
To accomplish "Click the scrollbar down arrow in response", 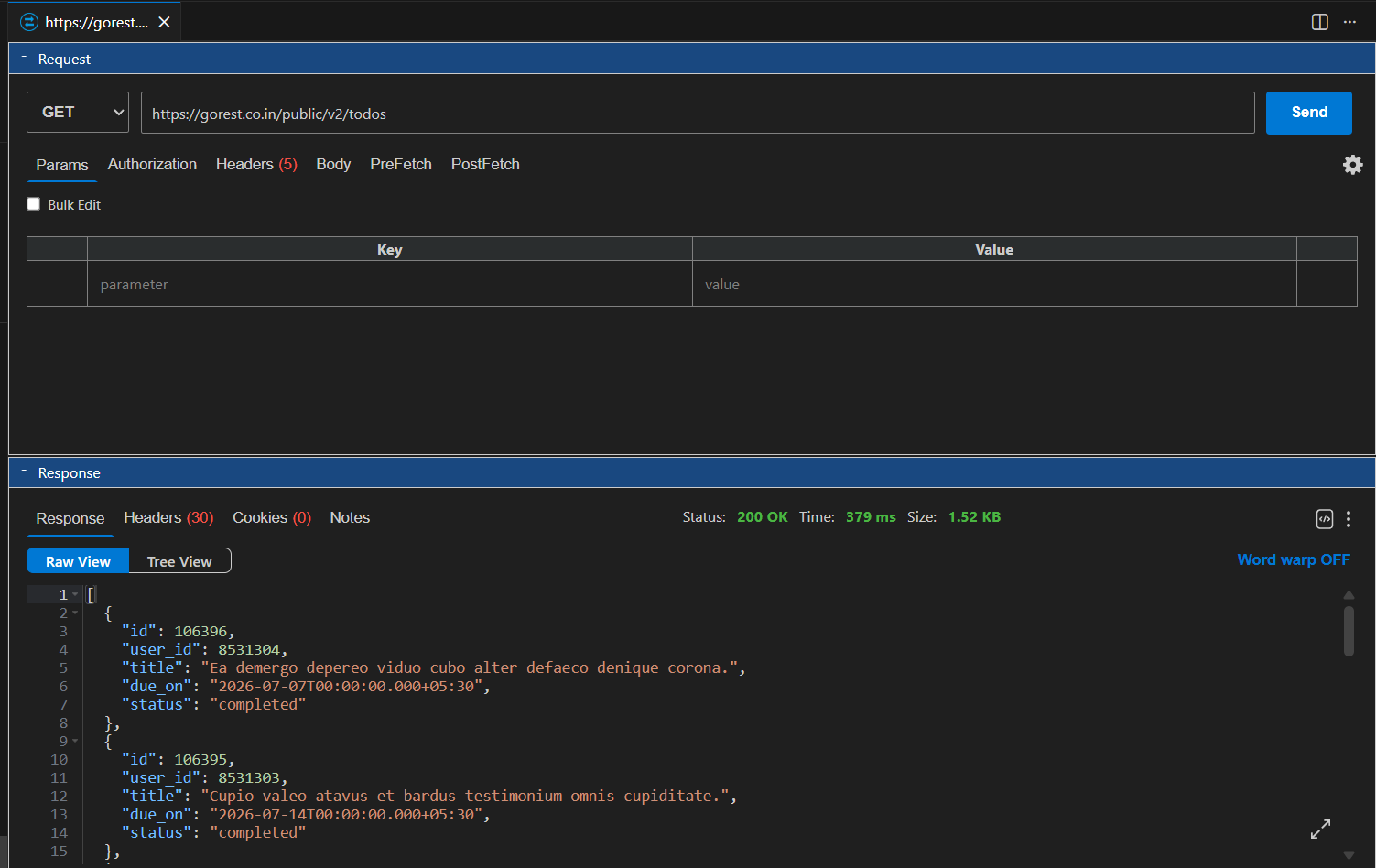I will tap(1349, 854).
